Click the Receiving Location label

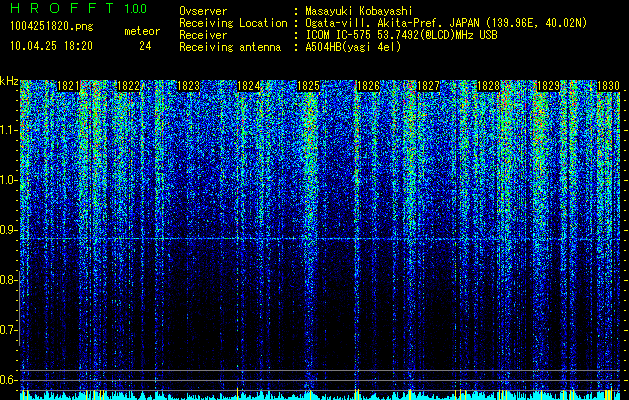coord(233,23)
